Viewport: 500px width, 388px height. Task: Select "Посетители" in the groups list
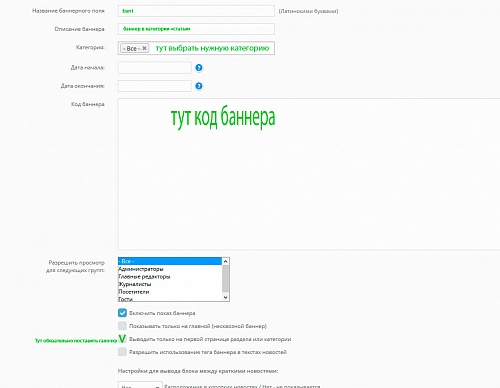(170, 292)
